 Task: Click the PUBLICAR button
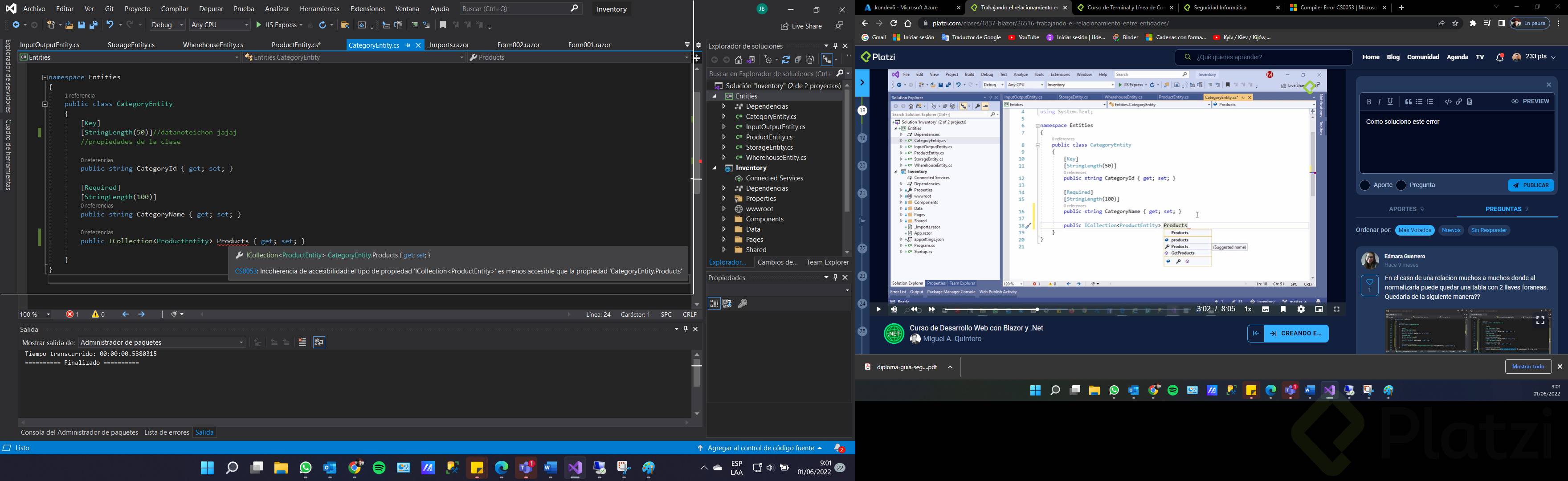(1530, 185)
